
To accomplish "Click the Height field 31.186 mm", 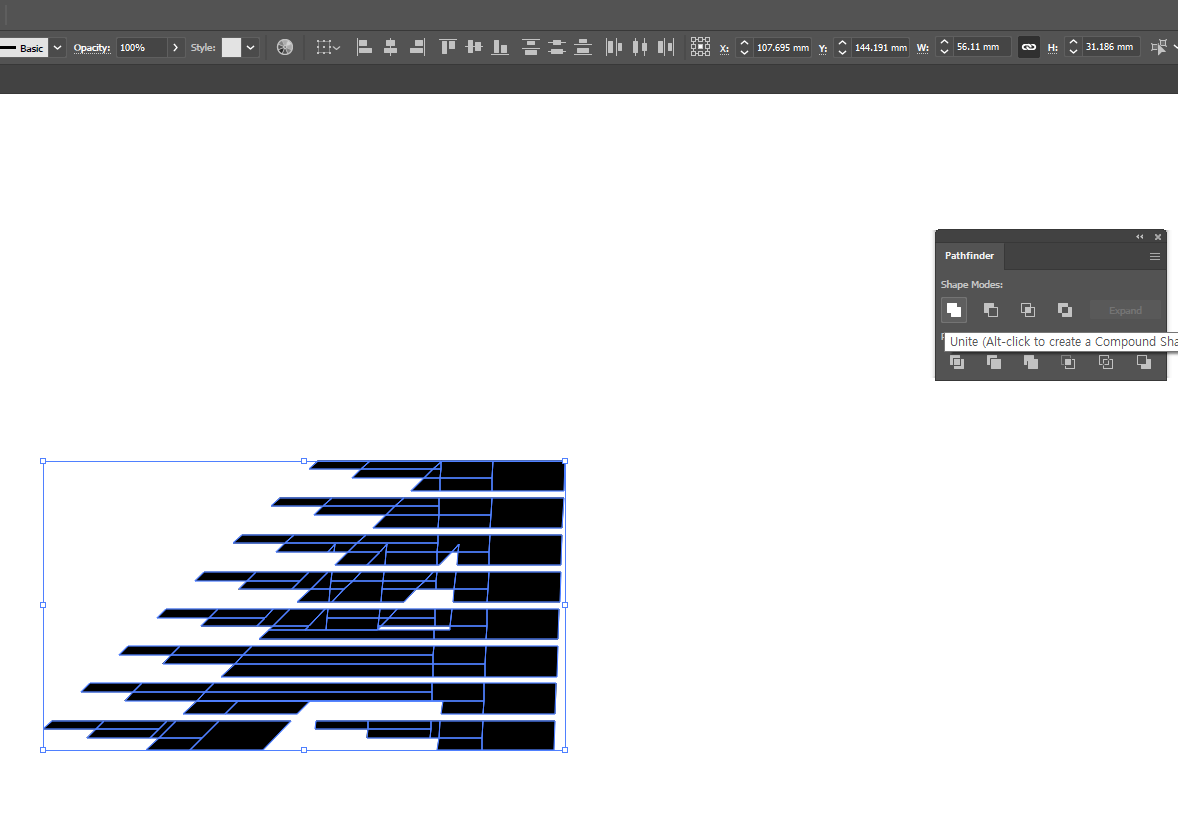I will pyautogui.click(x=1111, y=47).
